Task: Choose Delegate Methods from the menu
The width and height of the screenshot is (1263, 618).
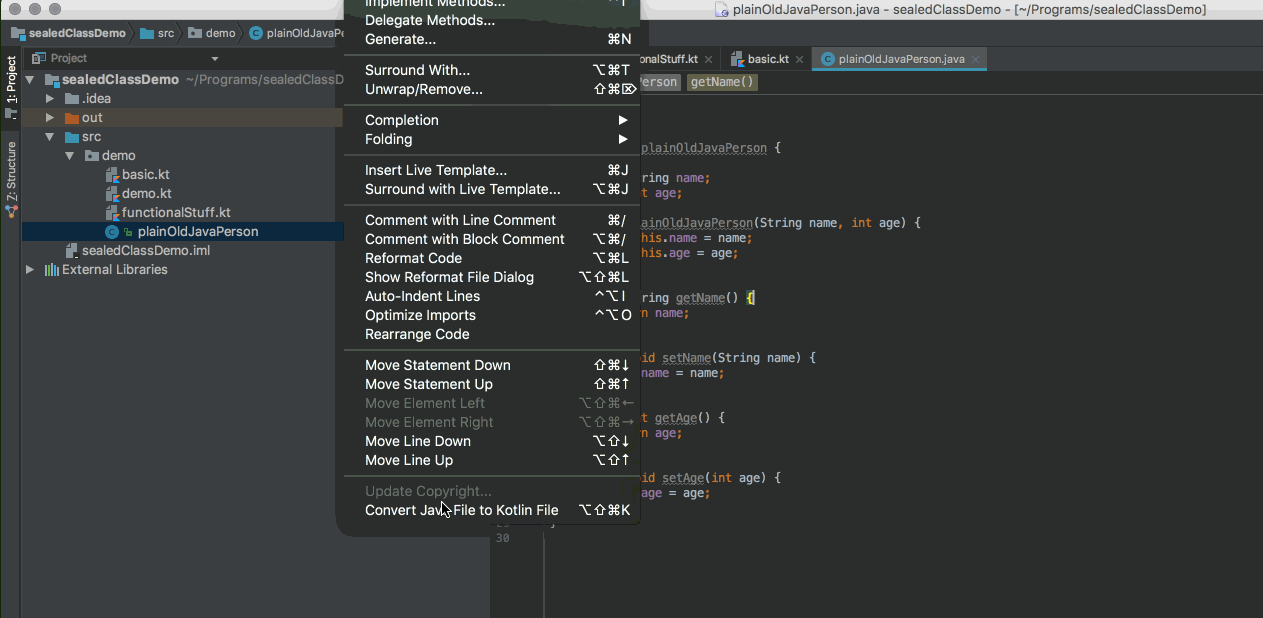Action: tap(491, 20)
